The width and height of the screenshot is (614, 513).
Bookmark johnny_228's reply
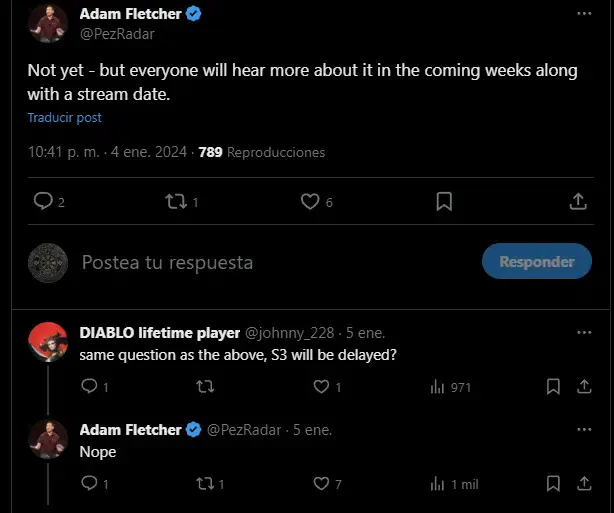click(x=553, y=387)
